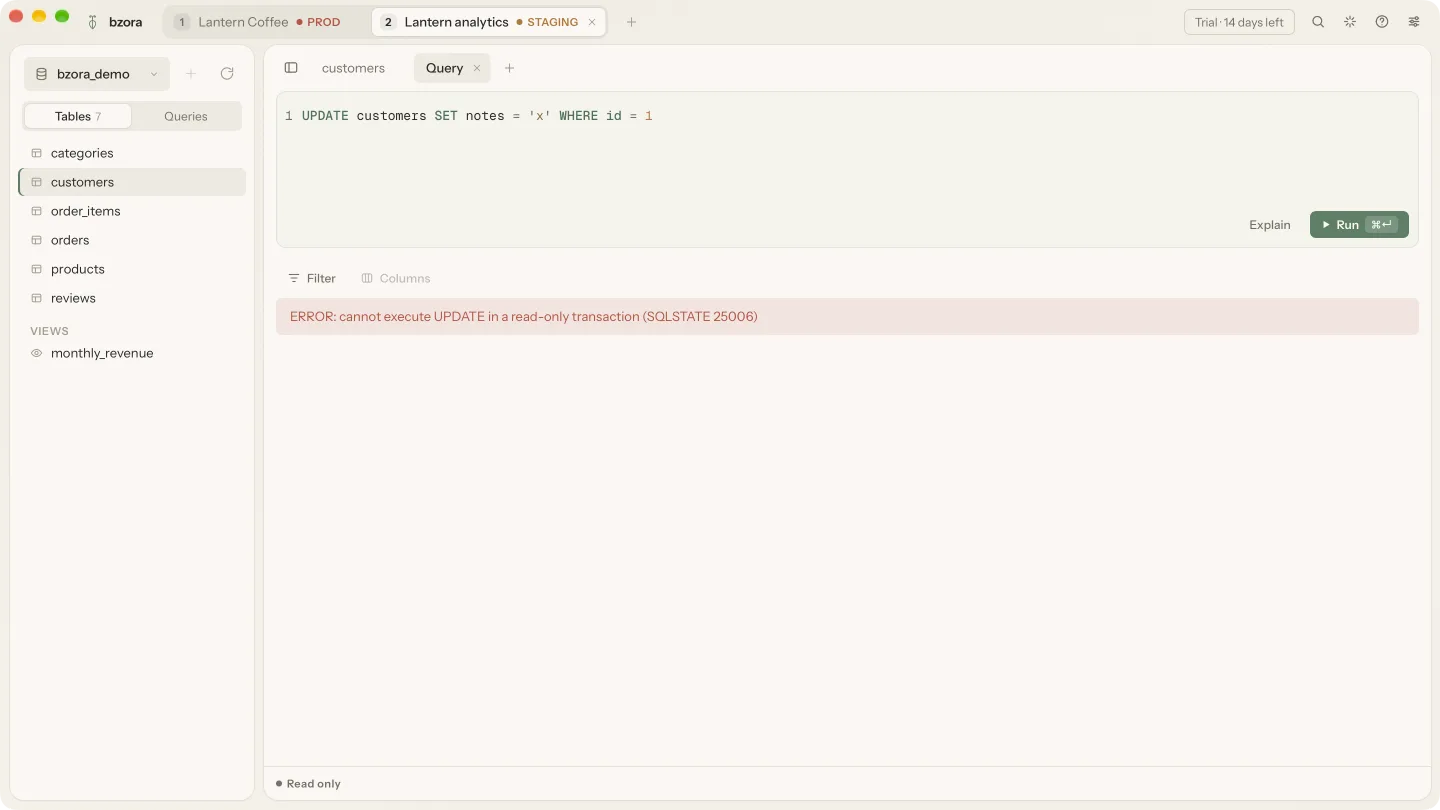
Task: Open a new editor tab with plus
Action: [x=509, y=68]
